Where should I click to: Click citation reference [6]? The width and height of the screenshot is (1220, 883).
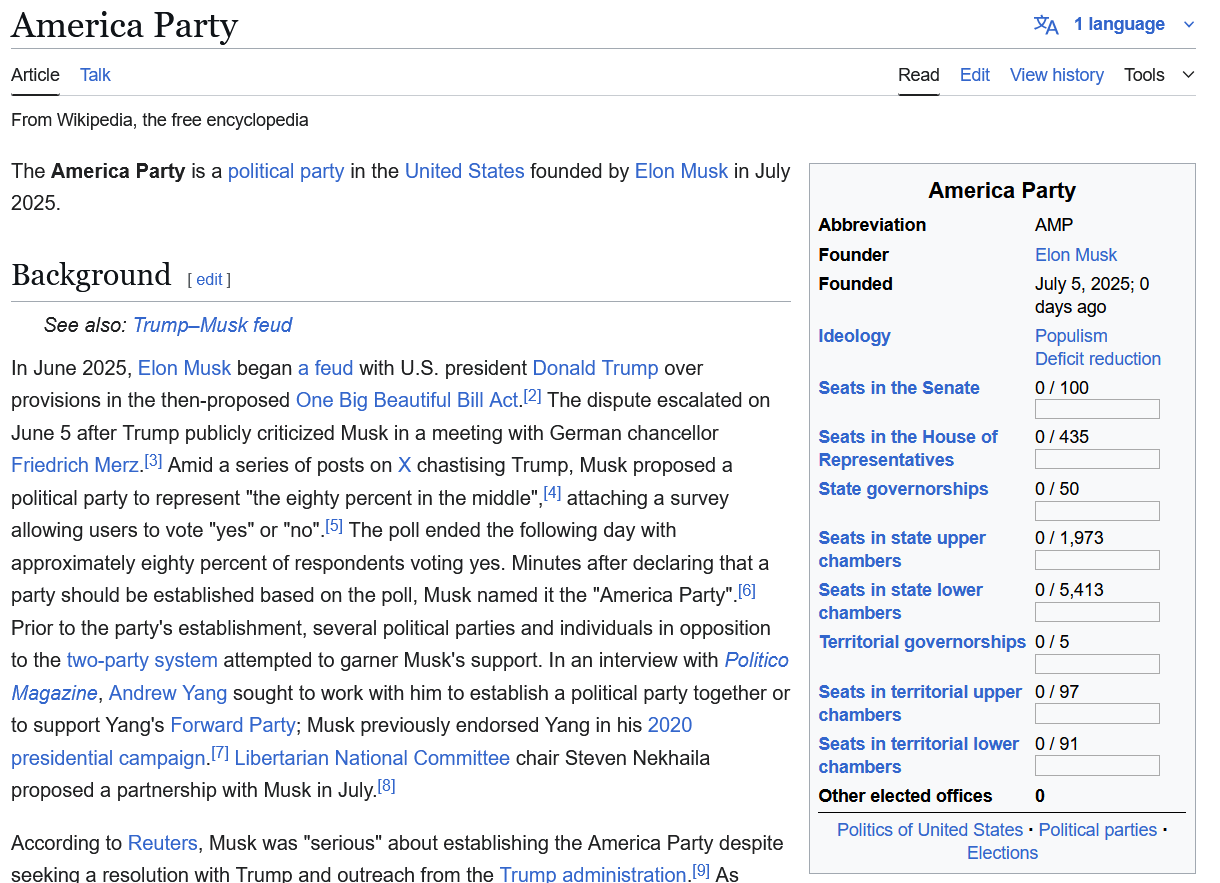coord(746,590)
